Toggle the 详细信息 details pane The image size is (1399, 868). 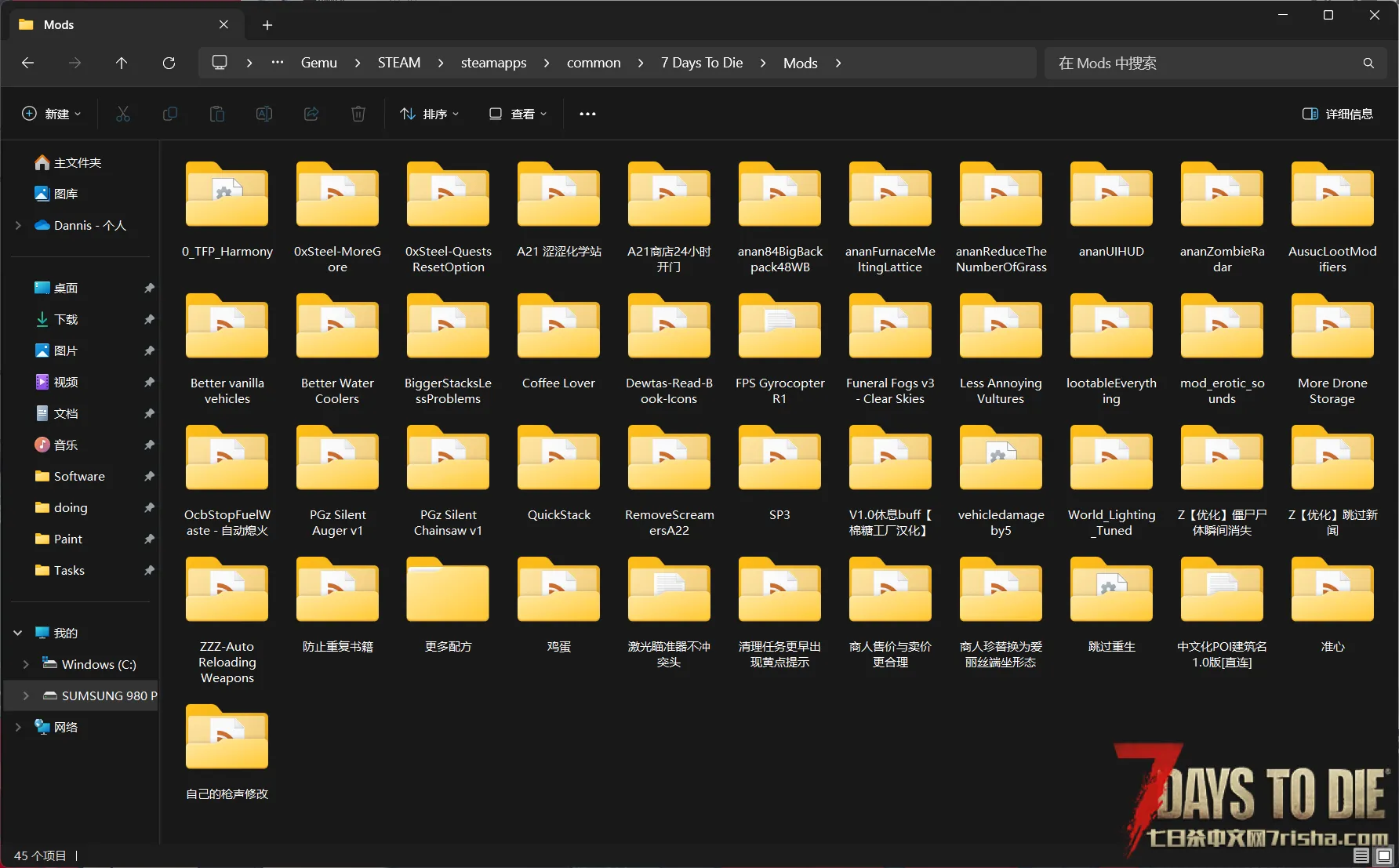[1338, 114]
